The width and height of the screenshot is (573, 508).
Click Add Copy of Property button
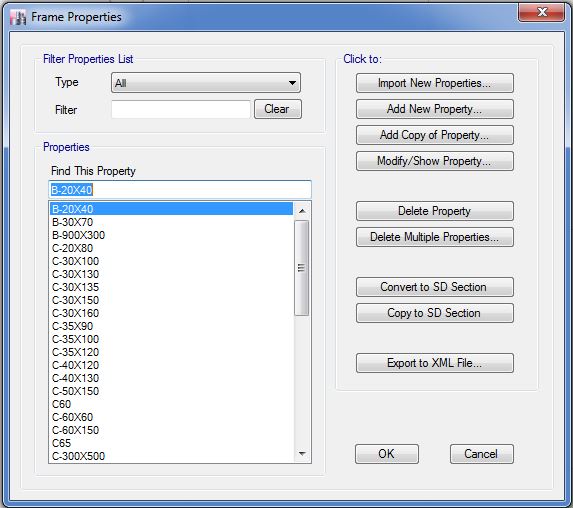point(435,135)
